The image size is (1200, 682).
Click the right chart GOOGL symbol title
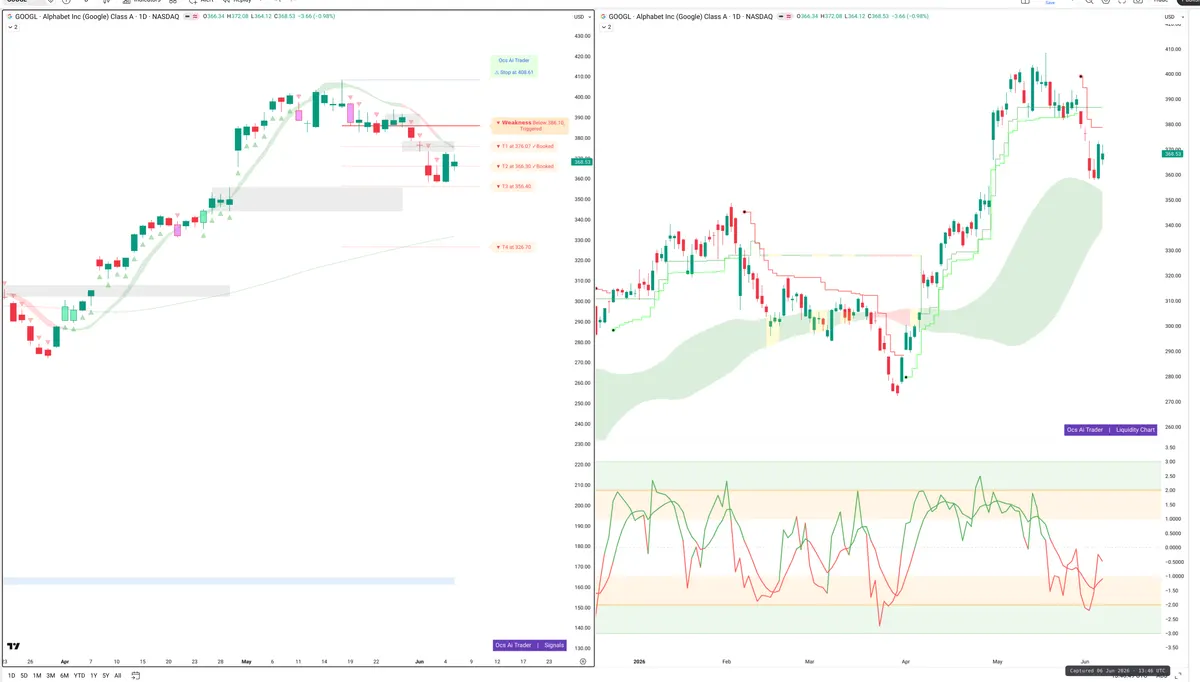point(691,17)
